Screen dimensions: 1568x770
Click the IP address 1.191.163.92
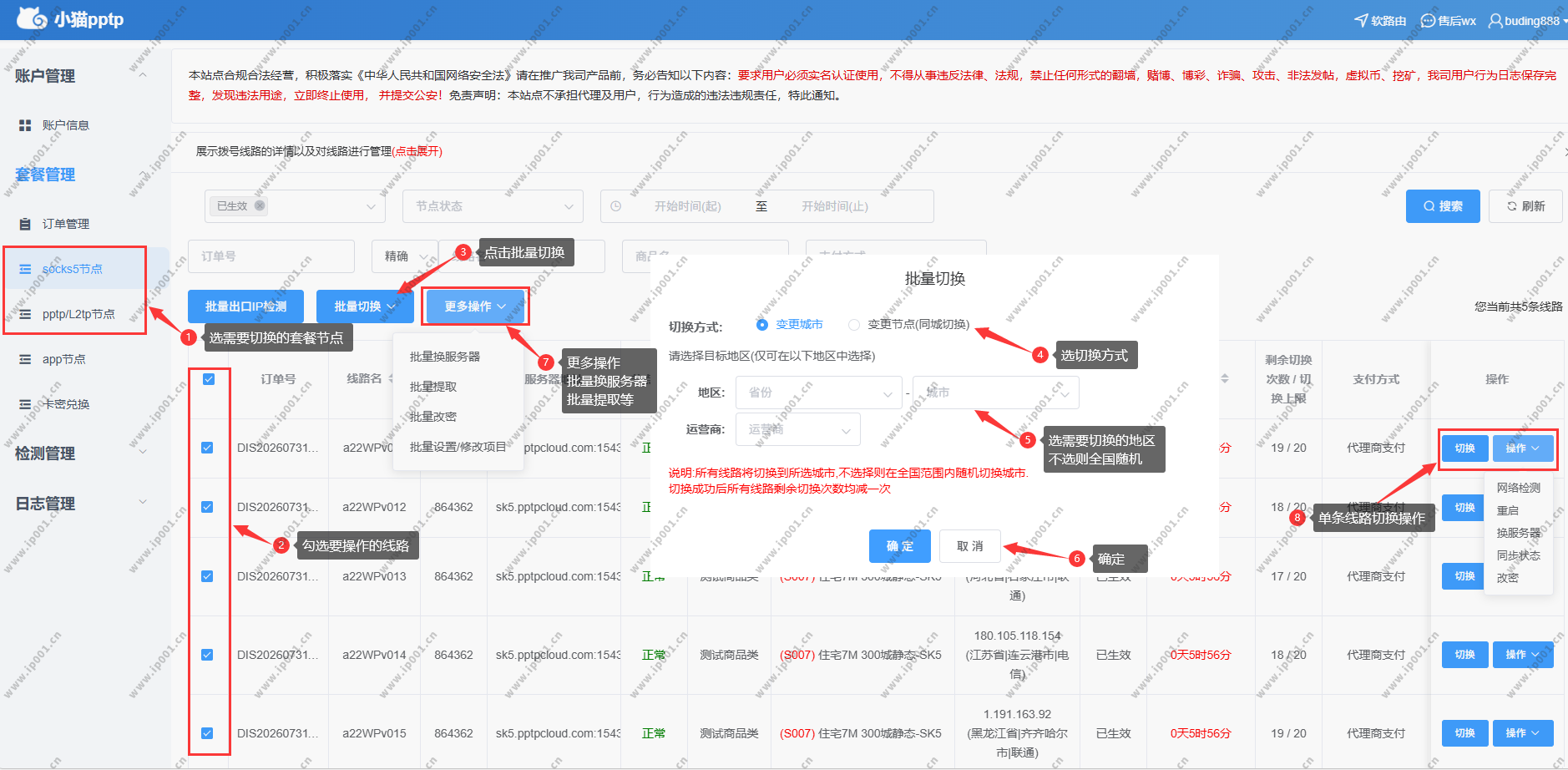point(1017,714)
